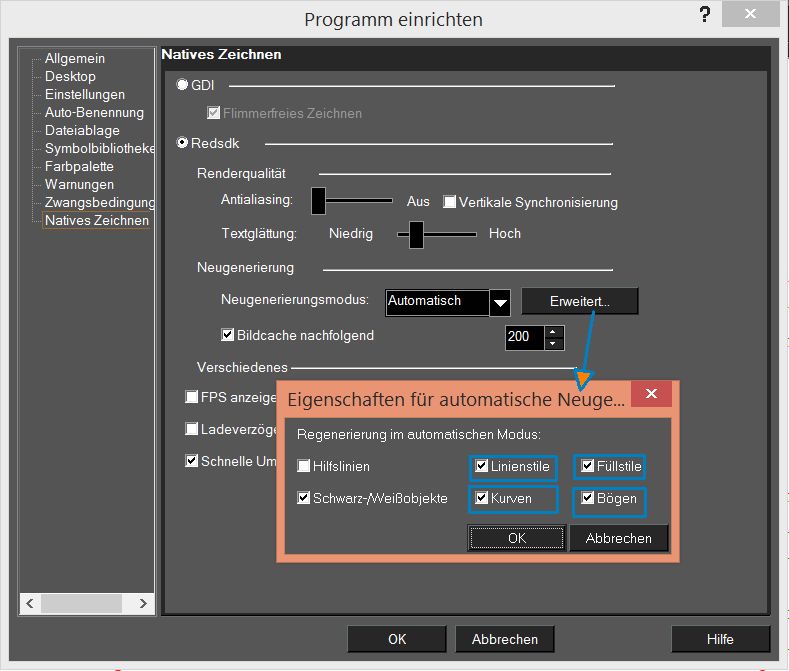Click the tree scrollbar left arrow
This screenshot has width=789, height=671.
click(30, 603)
